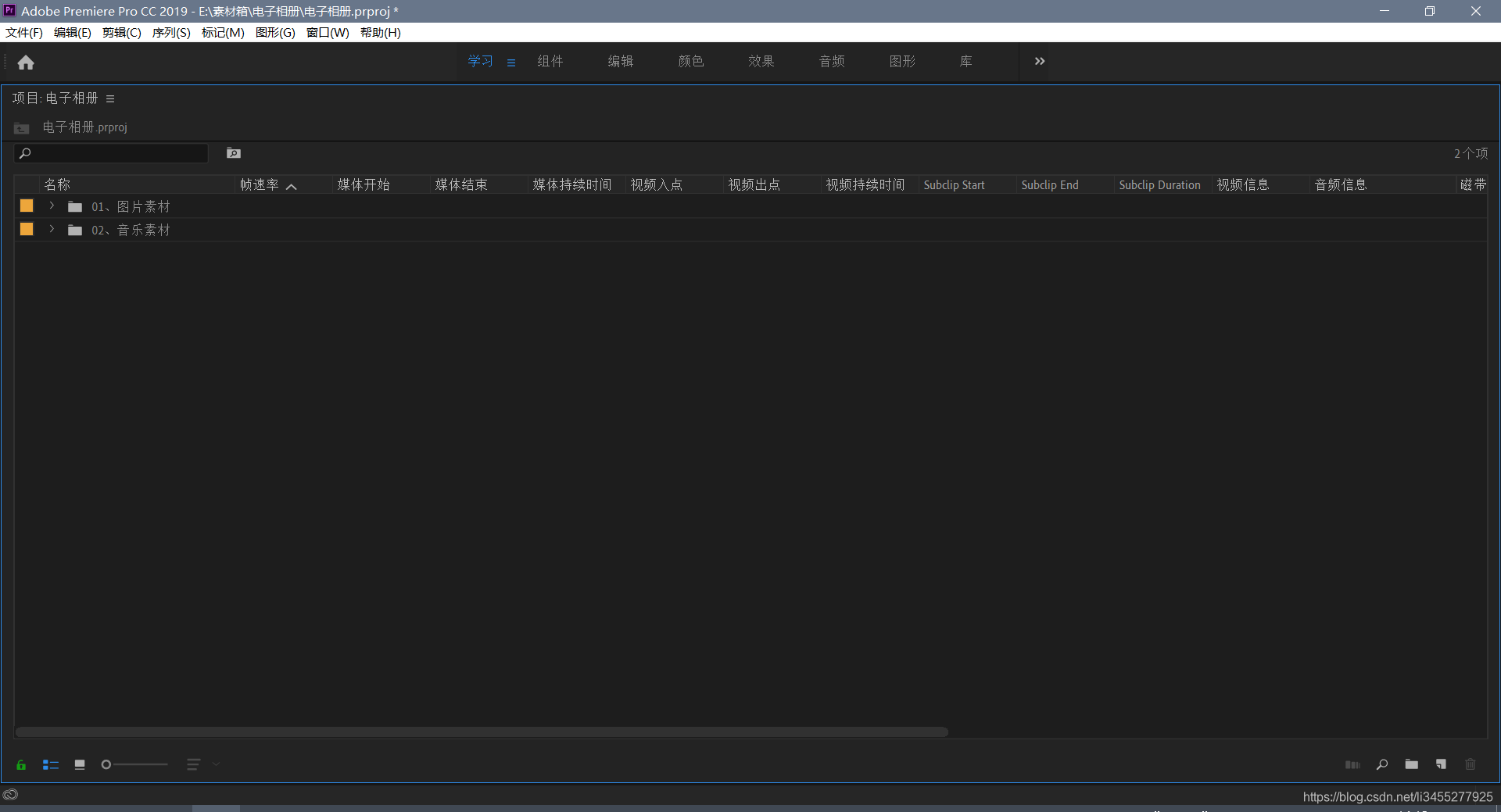This screenshot has width=1501, height=812.
Task: Open the 序列(S) menu
Action: [171, 32]
